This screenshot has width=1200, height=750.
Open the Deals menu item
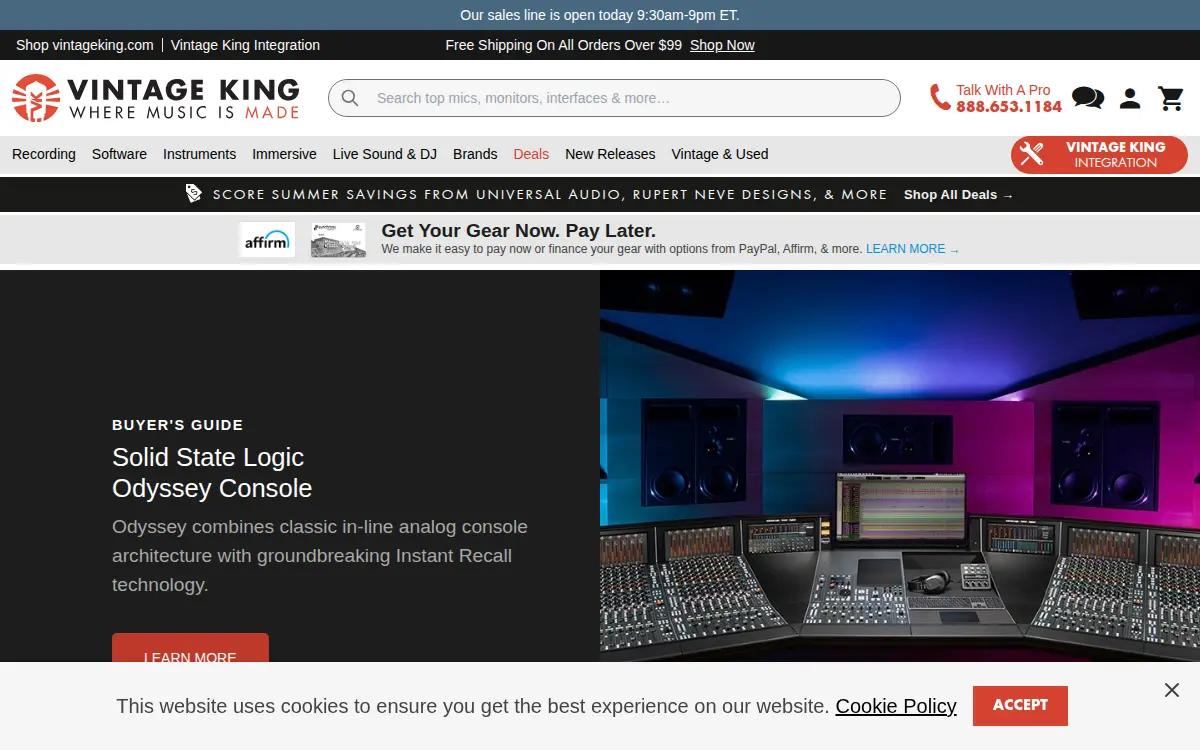click(x=531, y=154)
